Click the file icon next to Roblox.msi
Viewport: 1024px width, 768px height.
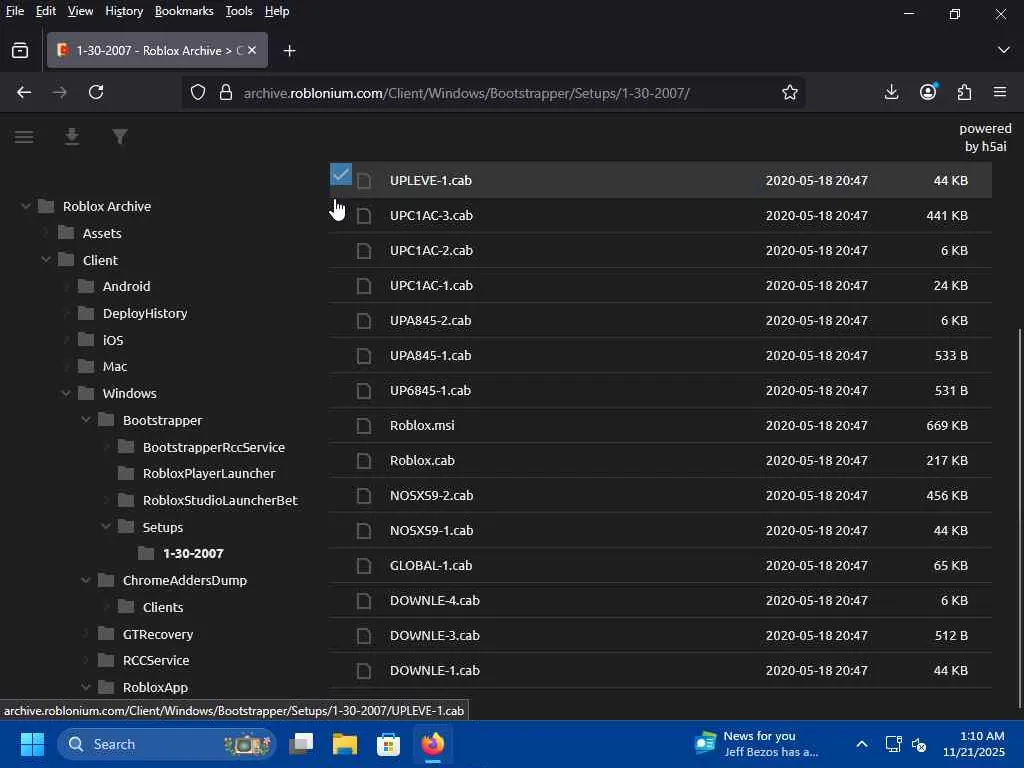(x=364, y=426)
